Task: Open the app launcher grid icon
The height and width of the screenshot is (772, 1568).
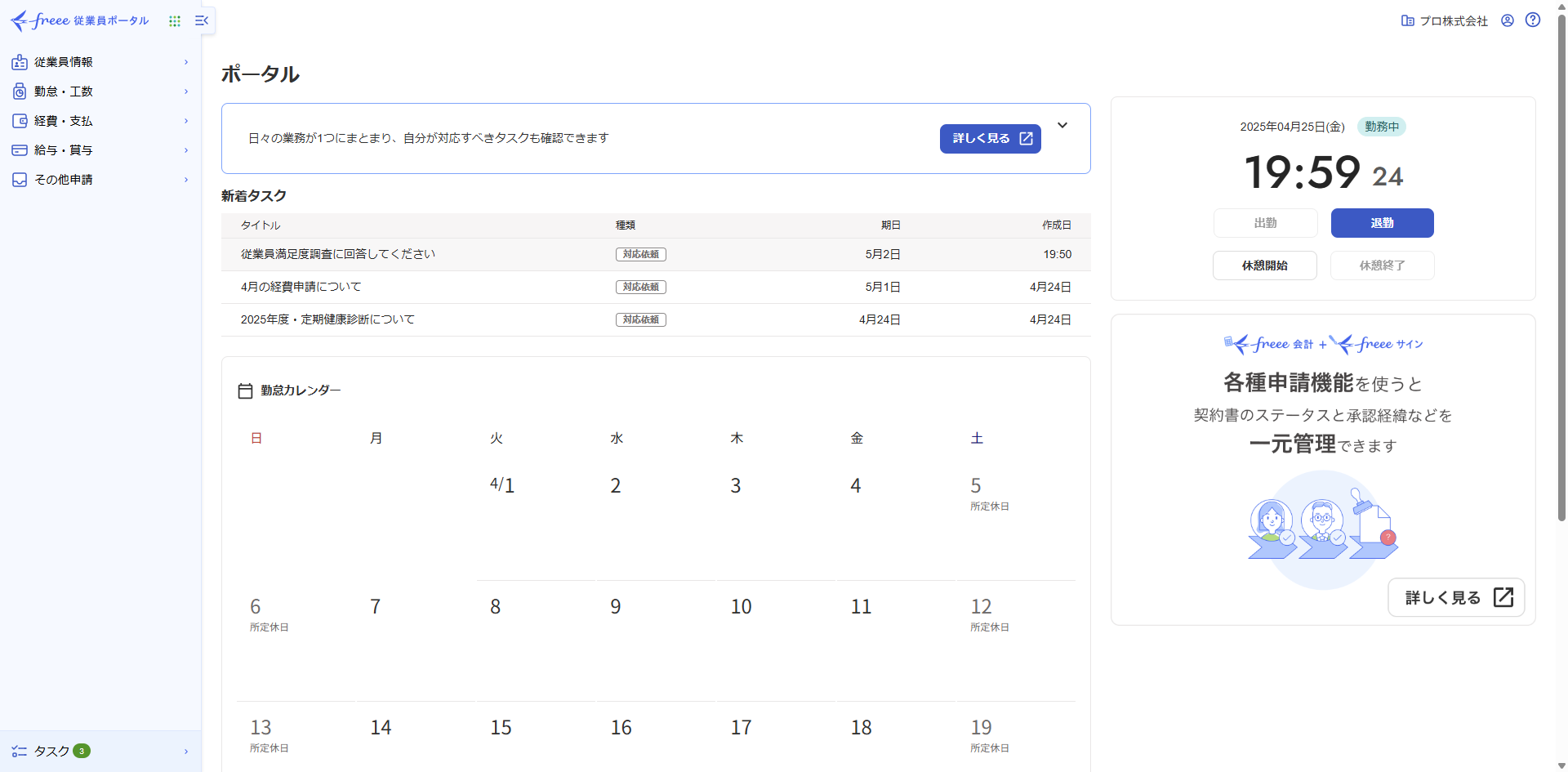Action: point(175,21)
